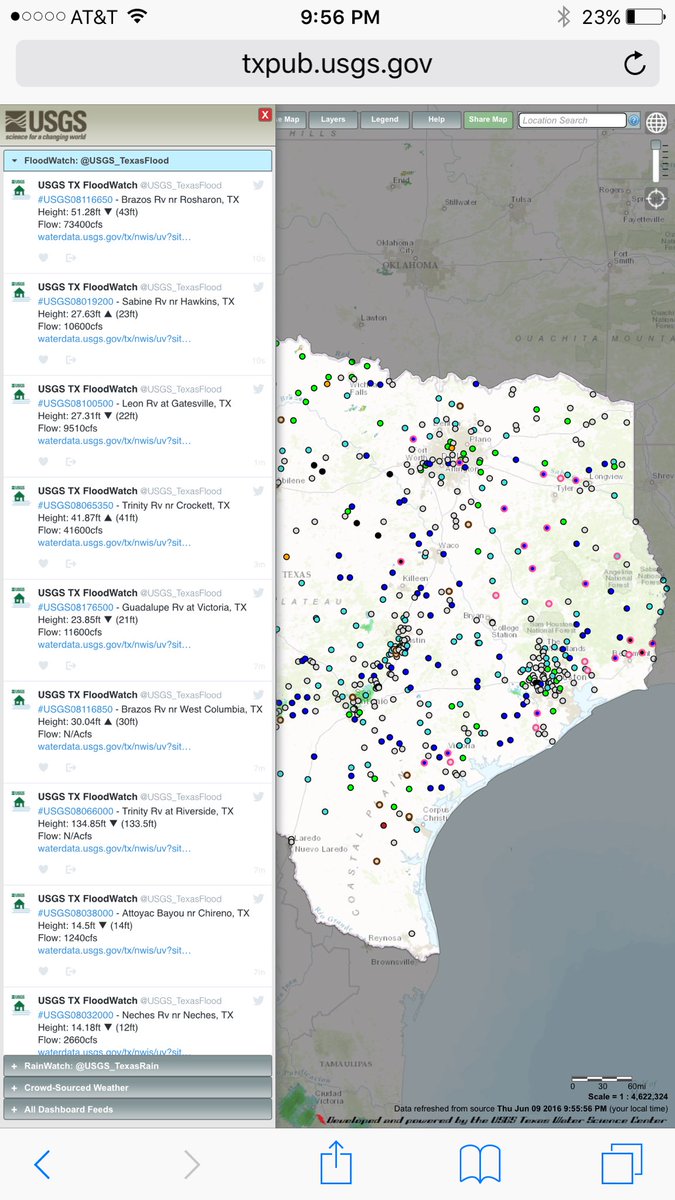Click the blue help icon beside Location Search
Image resolution: width=675 pixels, height=1200 pixels.
633,120
